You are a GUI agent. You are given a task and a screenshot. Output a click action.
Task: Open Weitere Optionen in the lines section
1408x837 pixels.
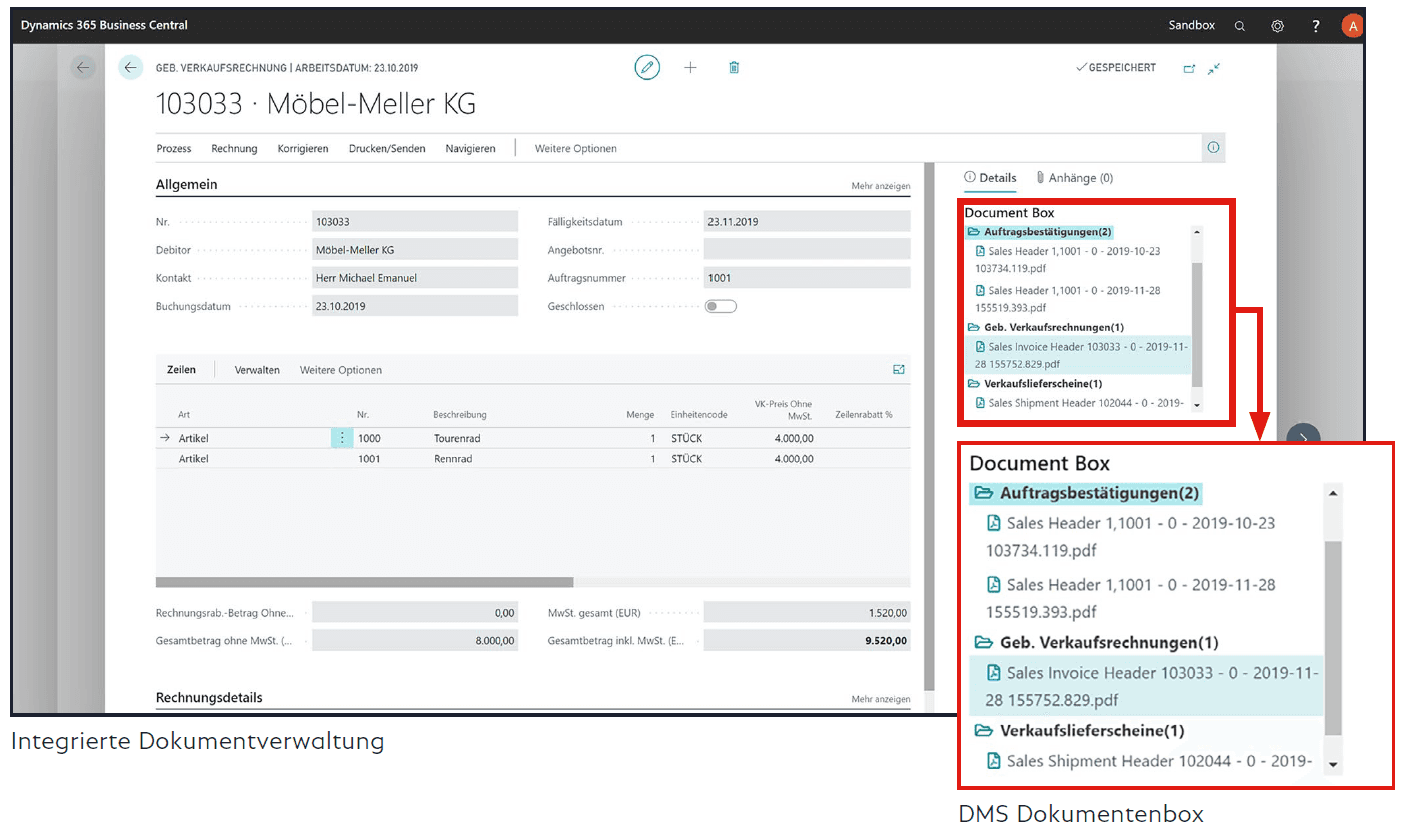click(x=341, y=370)
